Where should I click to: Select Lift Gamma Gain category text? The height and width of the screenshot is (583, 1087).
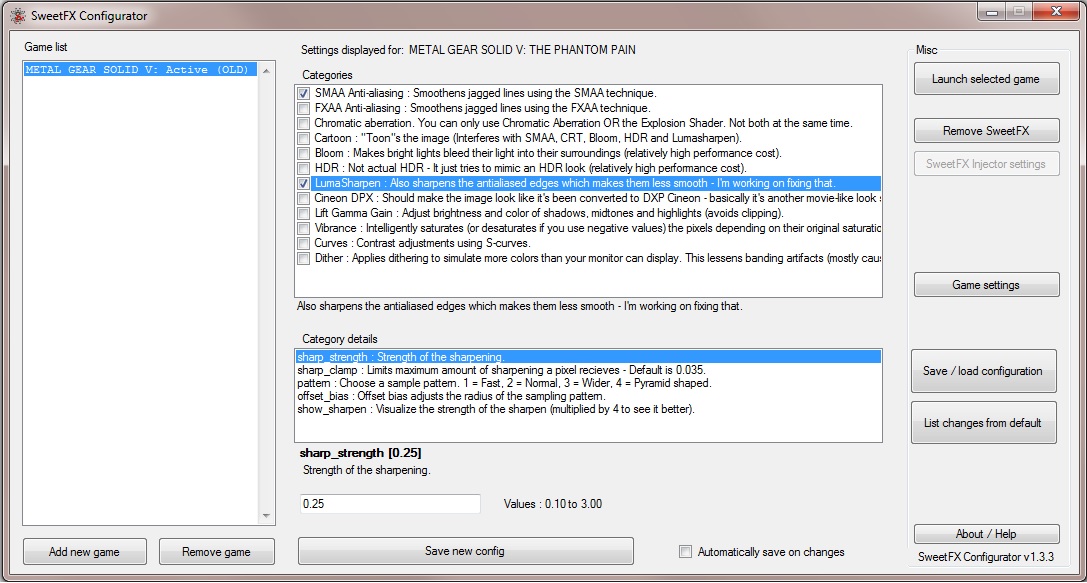click(x=549, y=214)
